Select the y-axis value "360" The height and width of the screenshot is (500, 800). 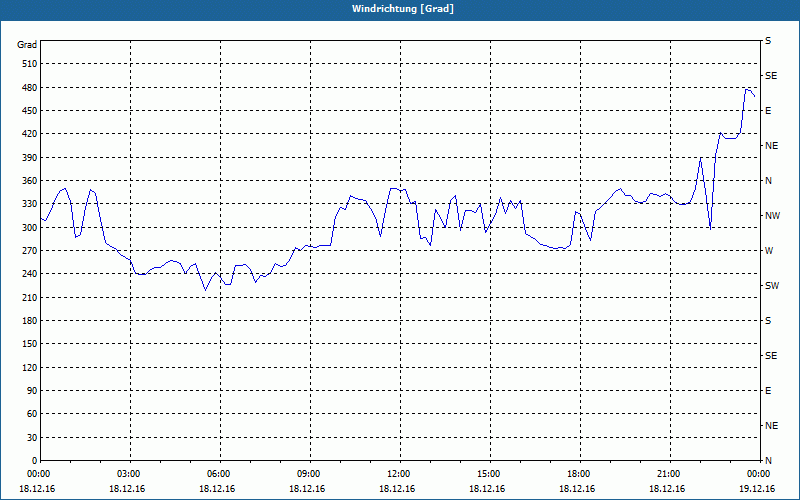(30, 181)
